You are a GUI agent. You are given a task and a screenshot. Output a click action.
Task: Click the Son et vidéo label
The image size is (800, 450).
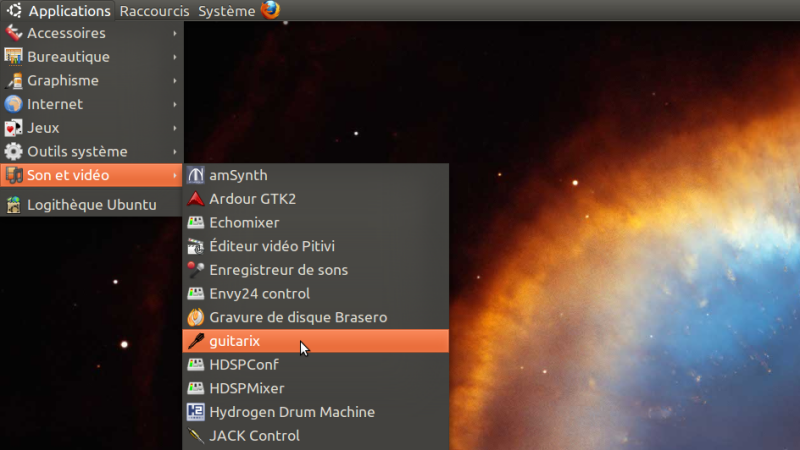[x=68, y=176]
